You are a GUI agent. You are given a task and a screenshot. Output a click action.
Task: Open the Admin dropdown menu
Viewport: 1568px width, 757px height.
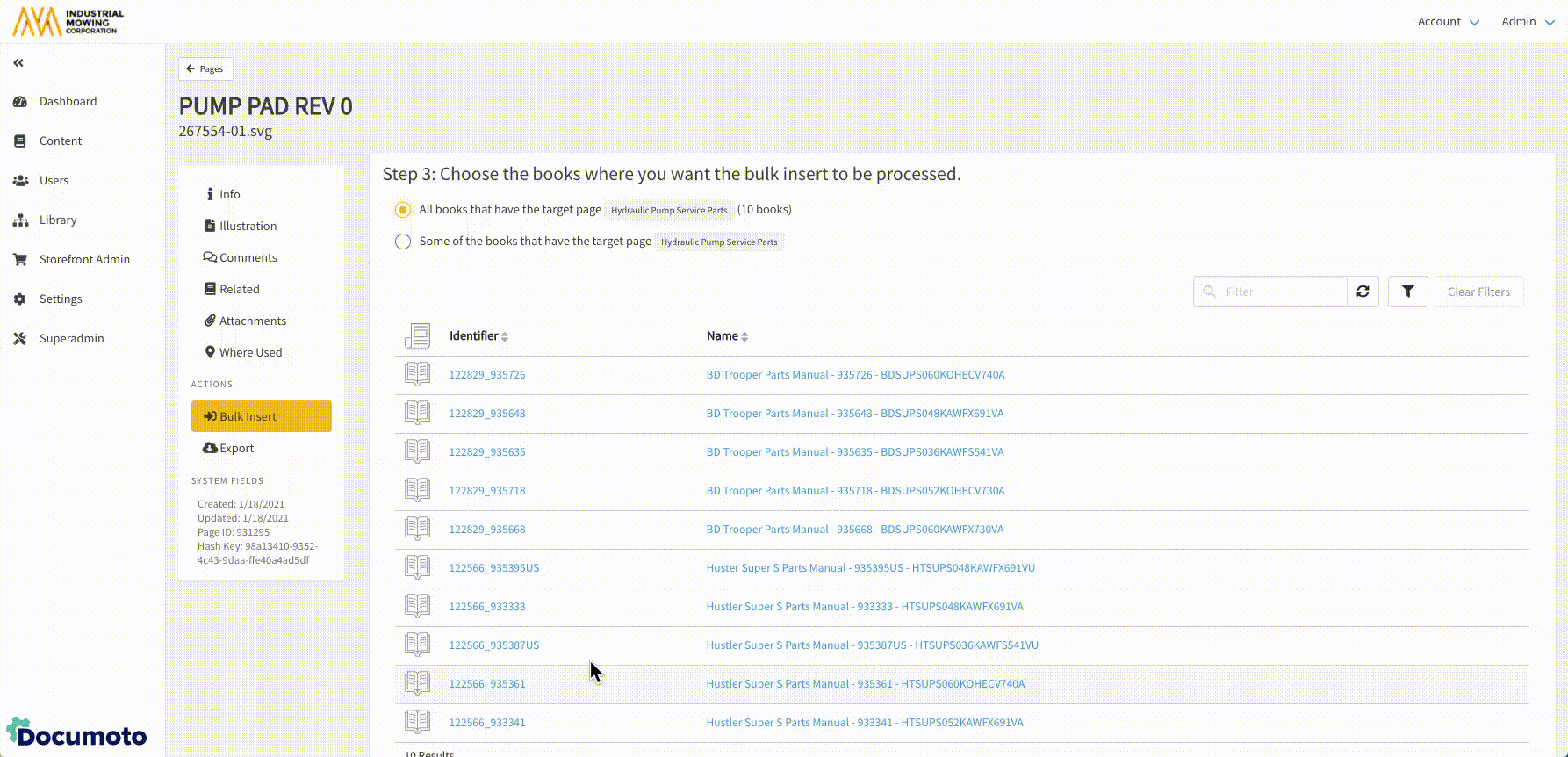click(1527, 22)
